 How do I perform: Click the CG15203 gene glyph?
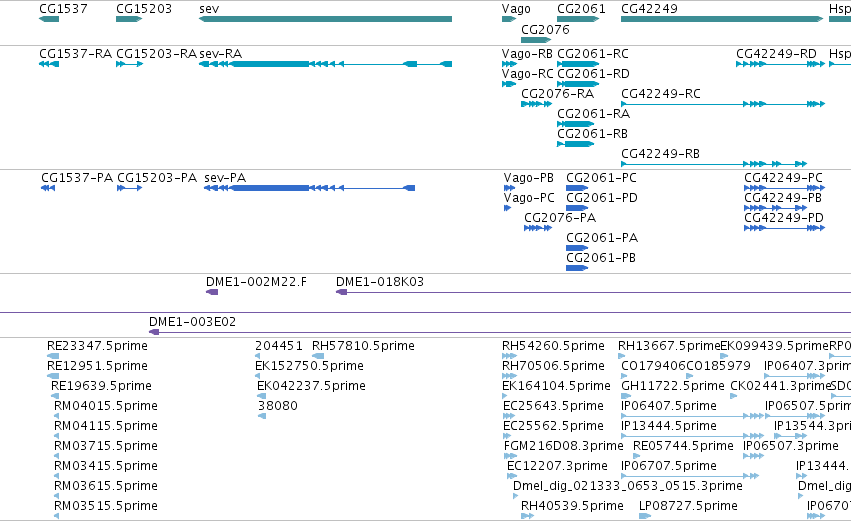[129, 19]
